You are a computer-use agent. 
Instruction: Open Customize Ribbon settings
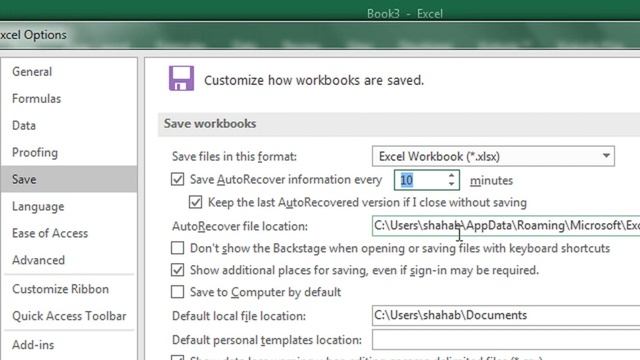[x=60, y=289]
